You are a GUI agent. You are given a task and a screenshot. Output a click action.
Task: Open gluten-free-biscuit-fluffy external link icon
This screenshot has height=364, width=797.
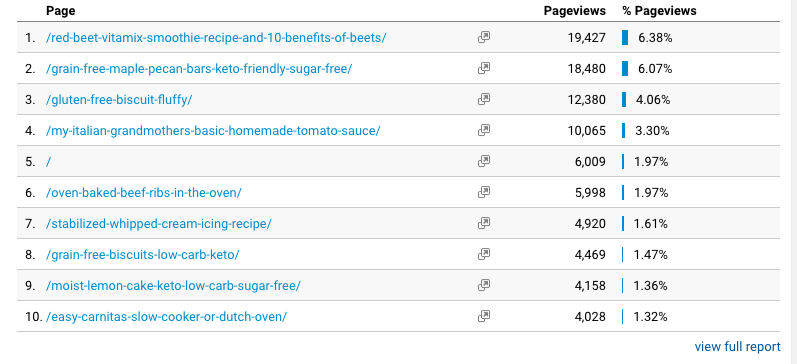pos(484,99)
